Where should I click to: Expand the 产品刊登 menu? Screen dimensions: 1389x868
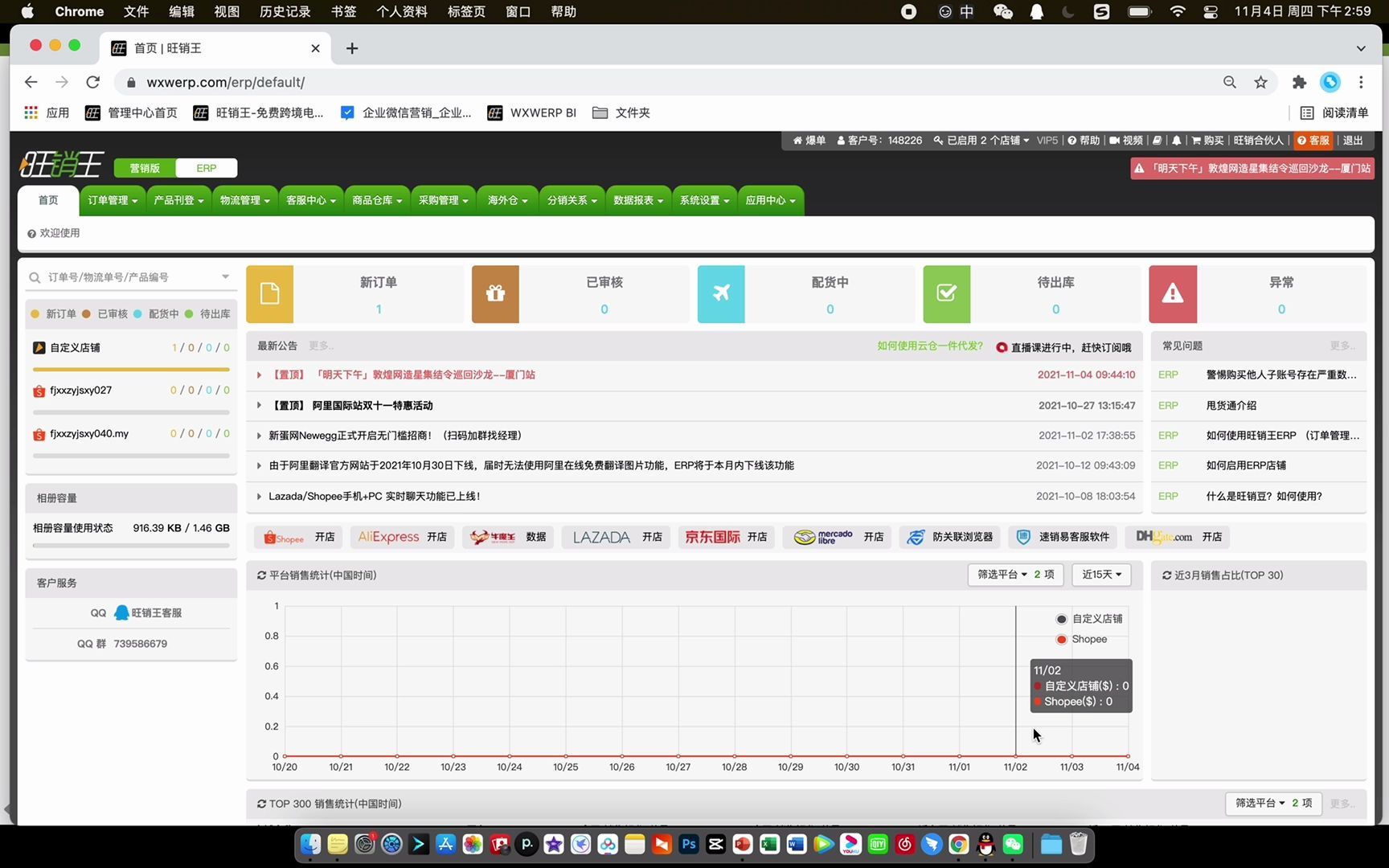(x=178, y=200)
